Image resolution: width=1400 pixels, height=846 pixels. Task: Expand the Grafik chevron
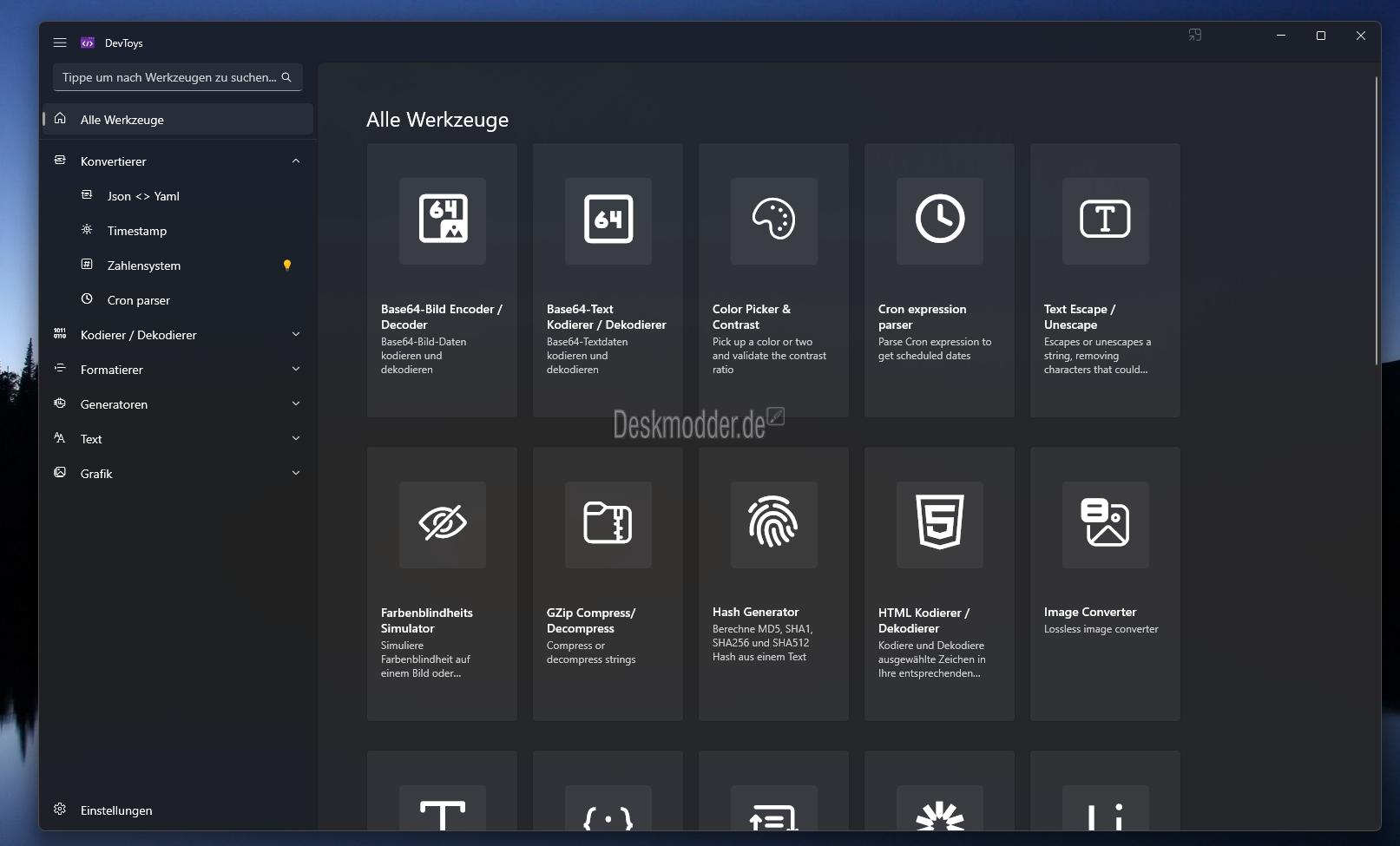click(x=296, y=474)
